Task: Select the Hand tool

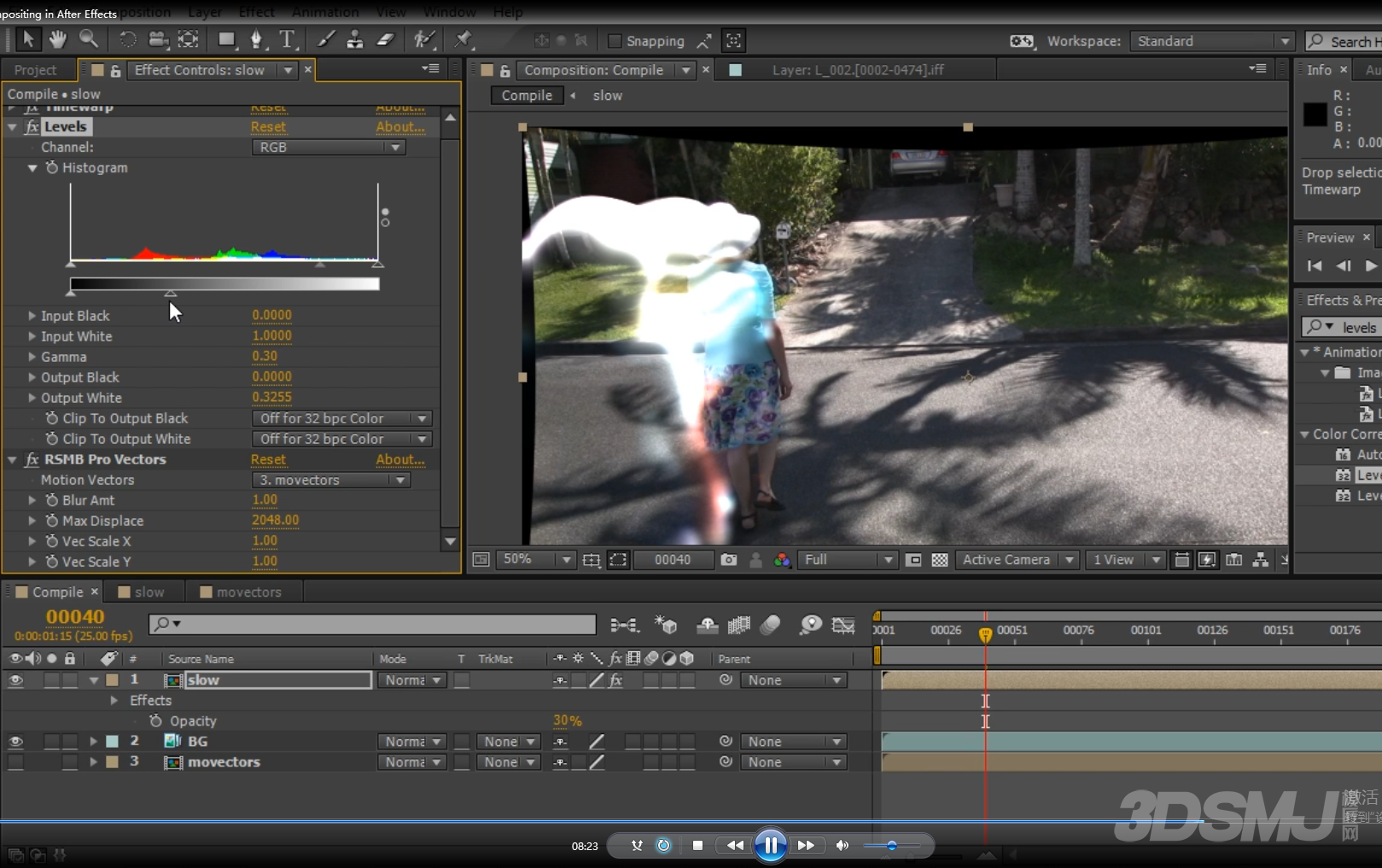Action: (x=58, y=39)
